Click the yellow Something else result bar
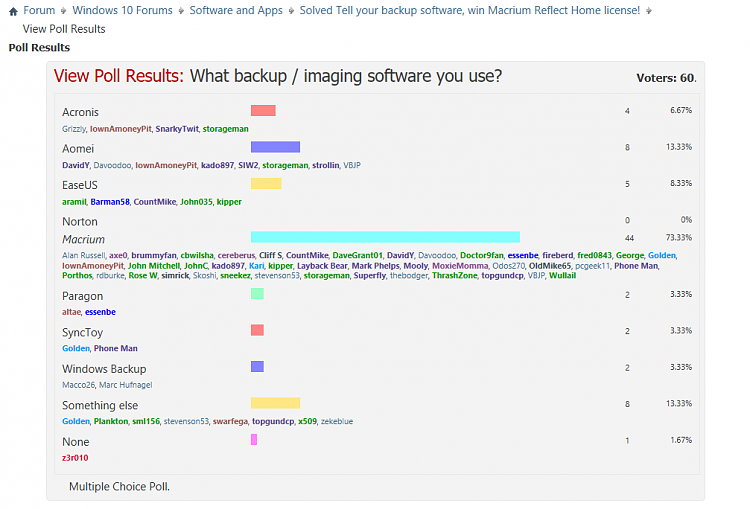Screen dimensions: 750x509 tap(276, 403)
